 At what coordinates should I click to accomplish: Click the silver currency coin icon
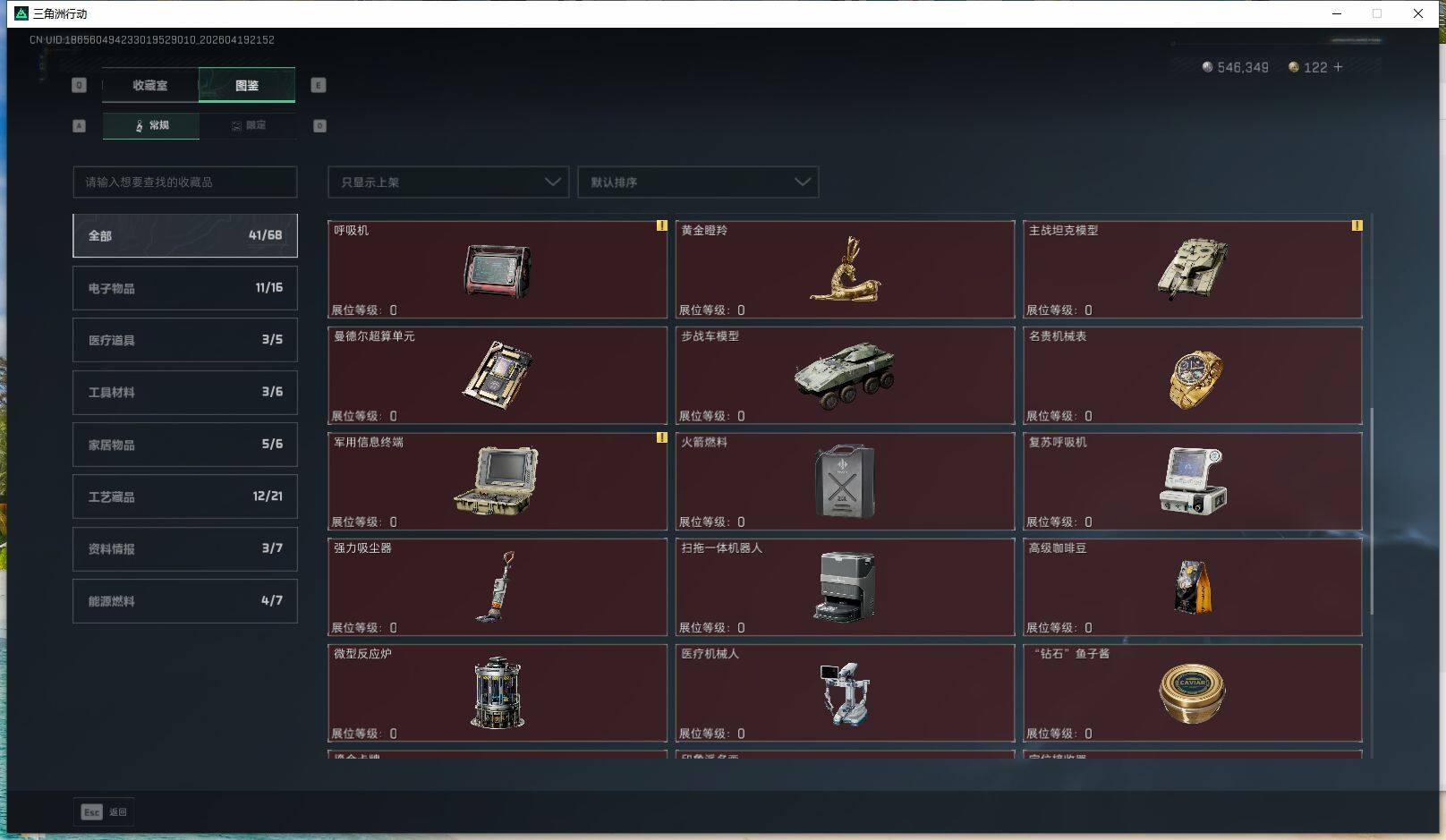[1207, 67]
